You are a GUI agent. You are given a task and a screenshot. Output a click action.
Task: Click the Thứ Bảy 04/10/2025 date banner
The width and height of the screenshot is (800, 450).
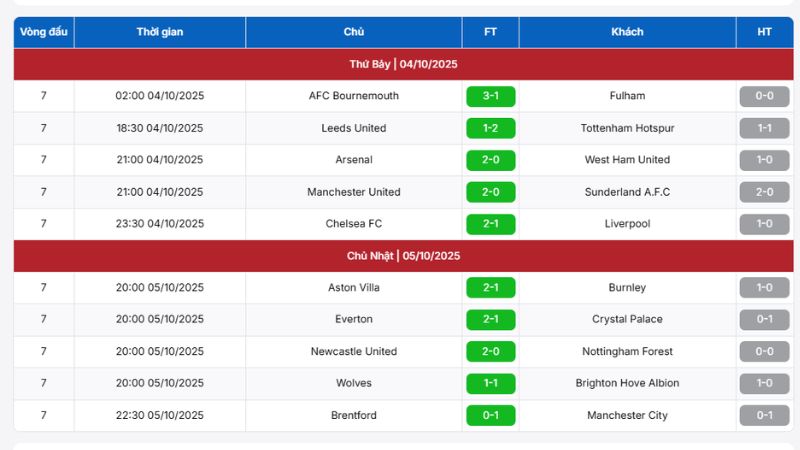click(x=403, y=64)
